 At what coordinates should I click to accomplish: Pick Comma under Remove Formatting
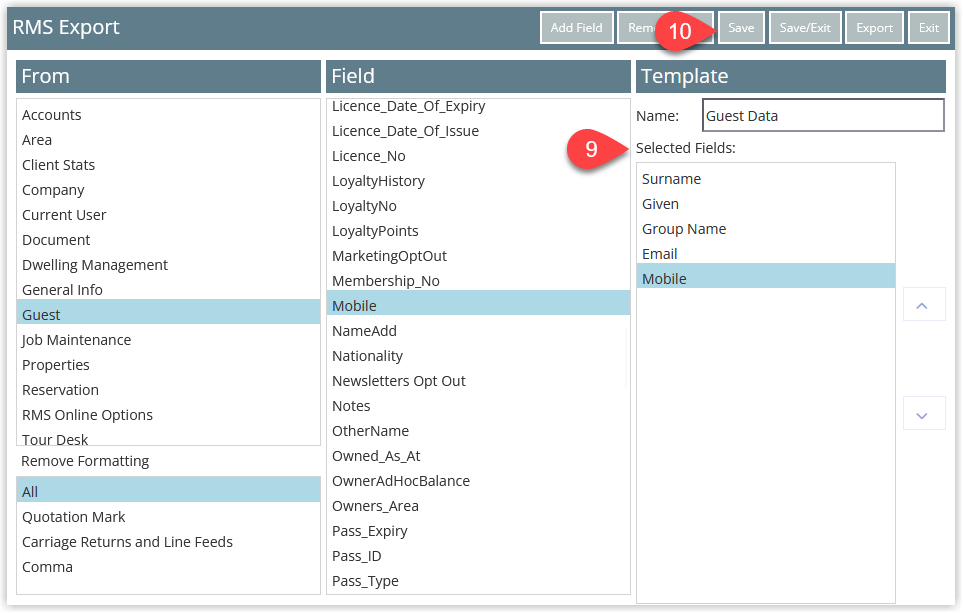coord(168,567)
